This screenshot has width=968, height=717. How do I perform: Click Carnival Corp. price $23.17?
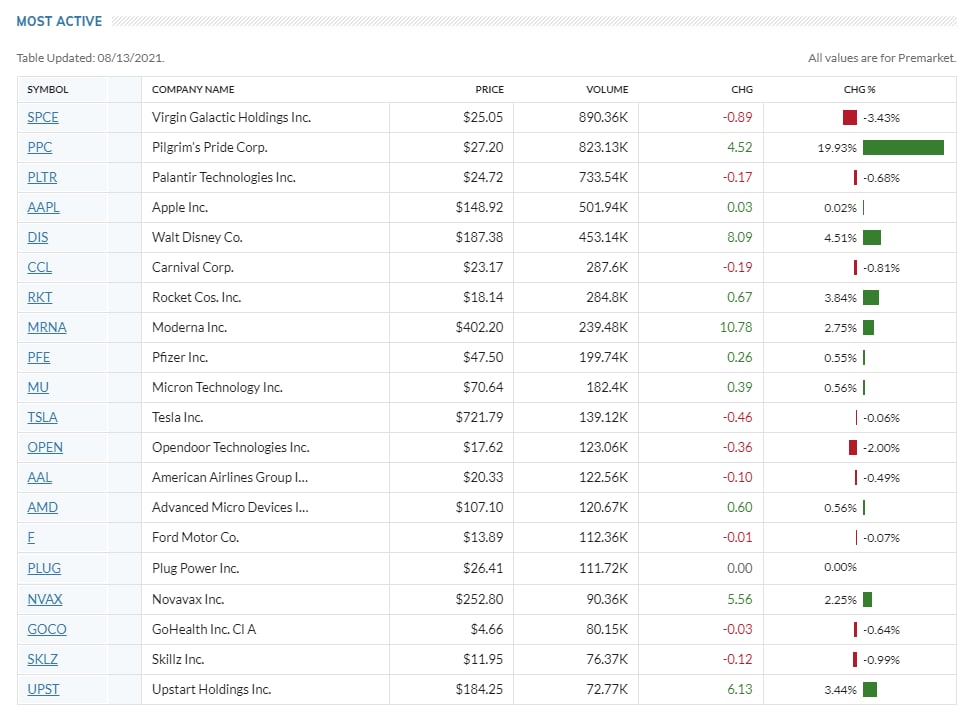pos(483,267)
